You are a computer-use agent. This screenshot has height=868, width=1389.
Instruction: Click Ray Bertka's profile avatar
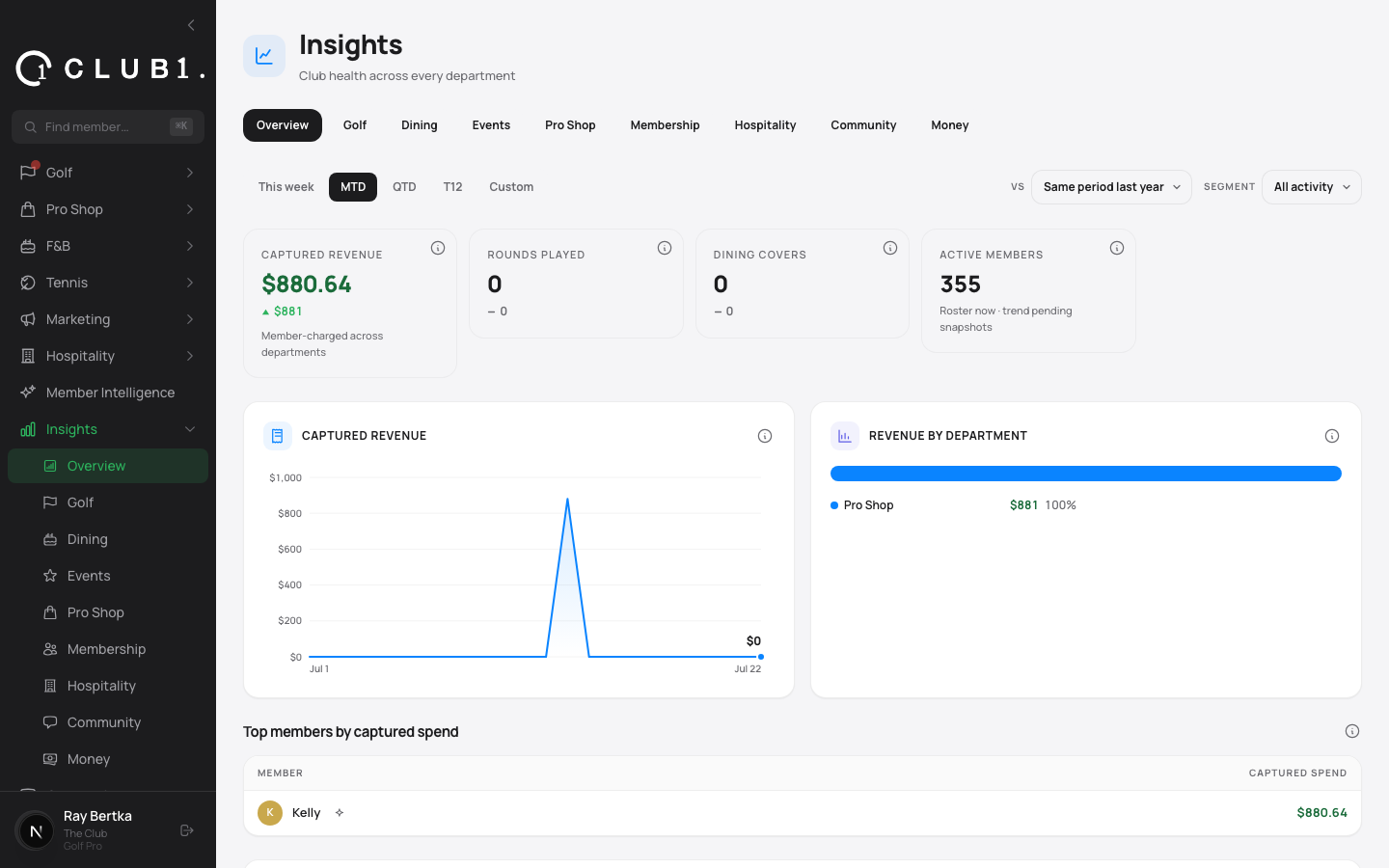click(37, 830)
